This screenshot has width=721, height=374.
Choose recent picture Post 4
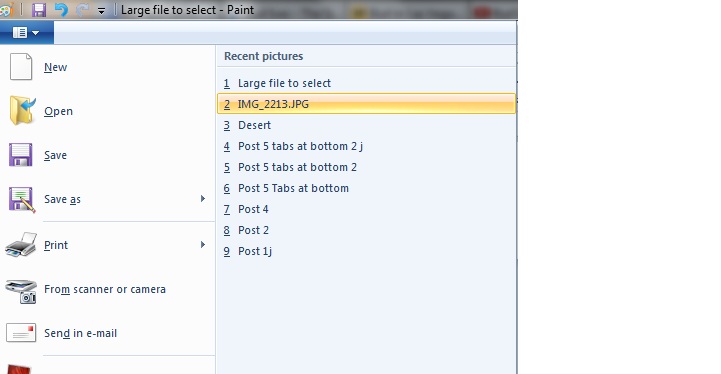[366, 209]
